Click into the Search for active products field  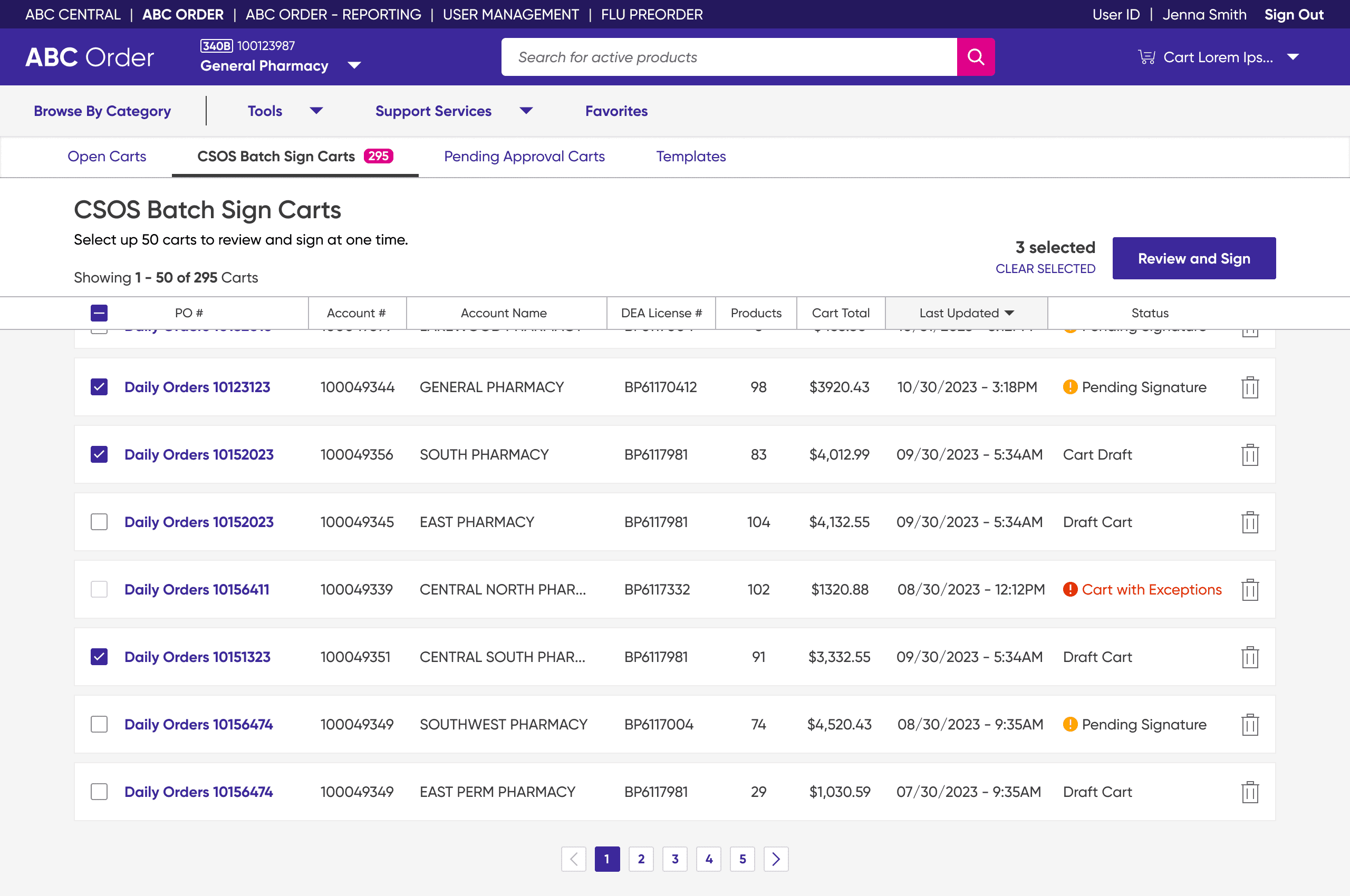pos(729,56)
